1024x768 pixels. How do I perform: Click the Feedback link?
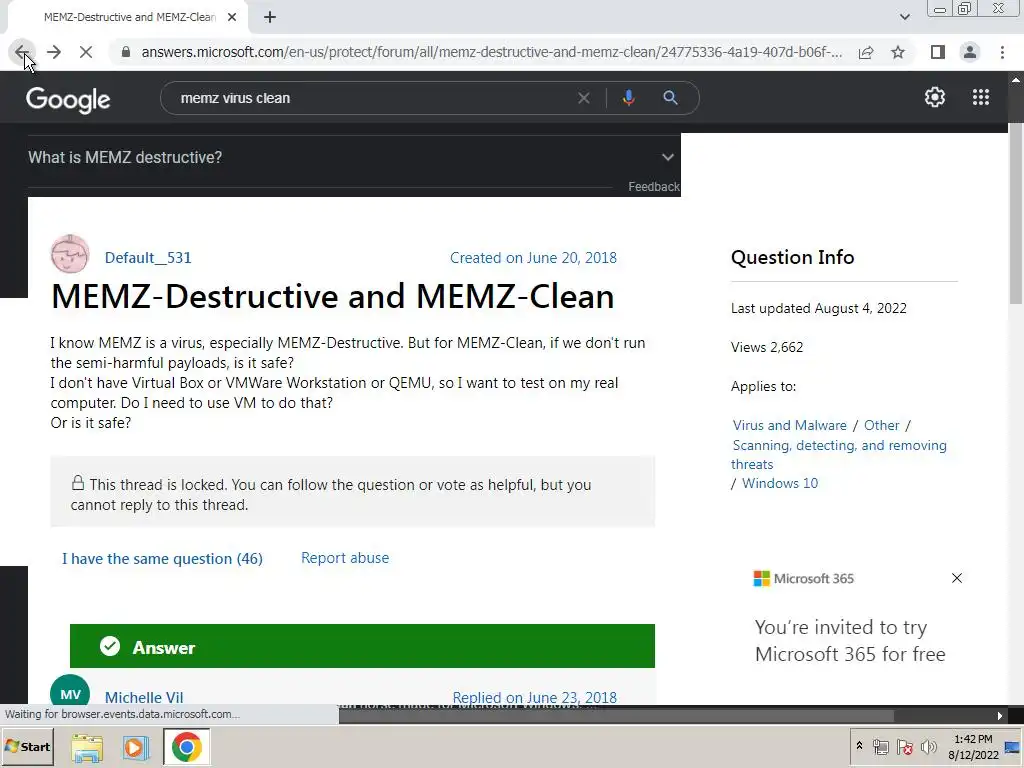pyautogui.click(x=654, y=187)
